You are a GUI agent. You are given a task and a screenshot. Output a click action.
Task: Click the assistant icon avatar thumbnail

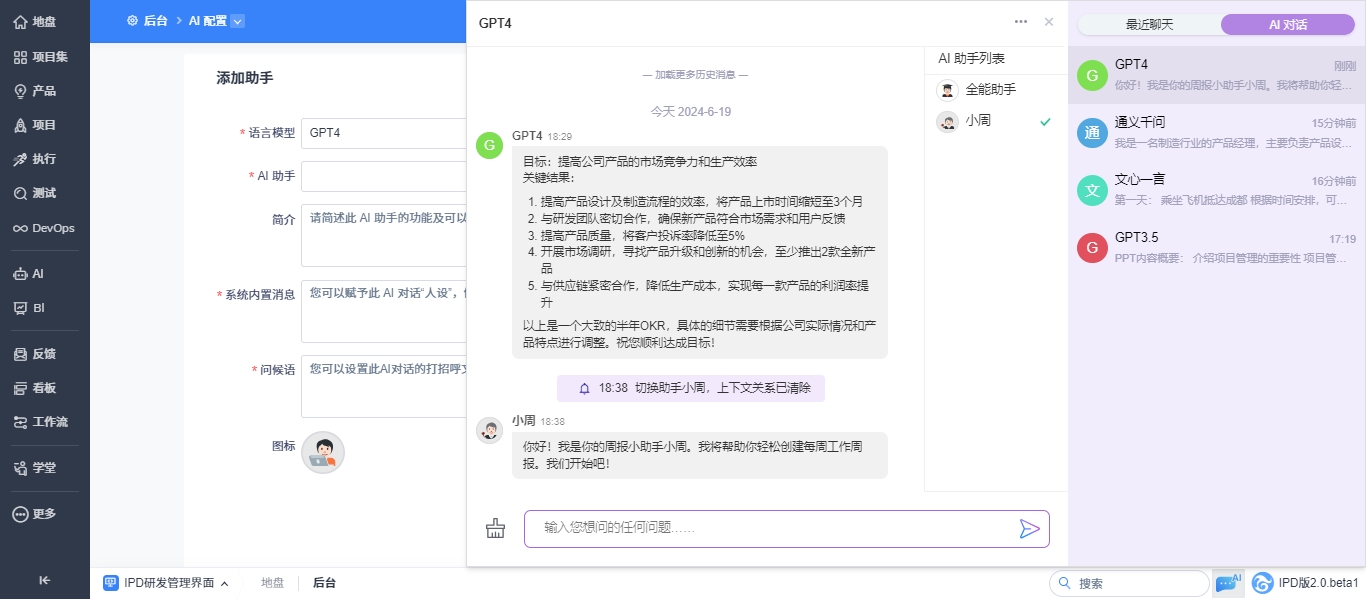coord(323,453)
